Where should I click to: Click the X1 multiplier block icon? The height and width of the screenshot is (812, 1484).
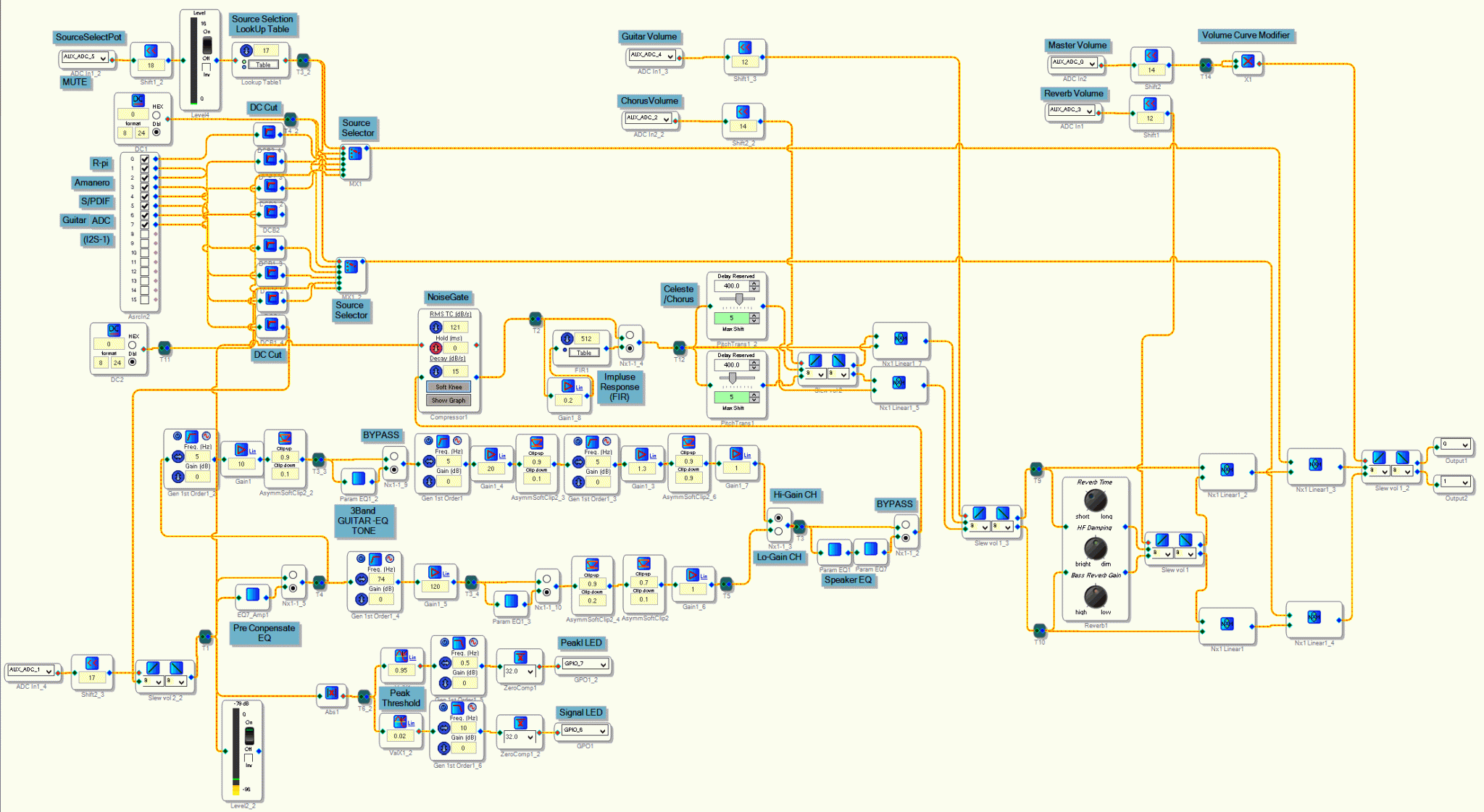click(1248, 62)
